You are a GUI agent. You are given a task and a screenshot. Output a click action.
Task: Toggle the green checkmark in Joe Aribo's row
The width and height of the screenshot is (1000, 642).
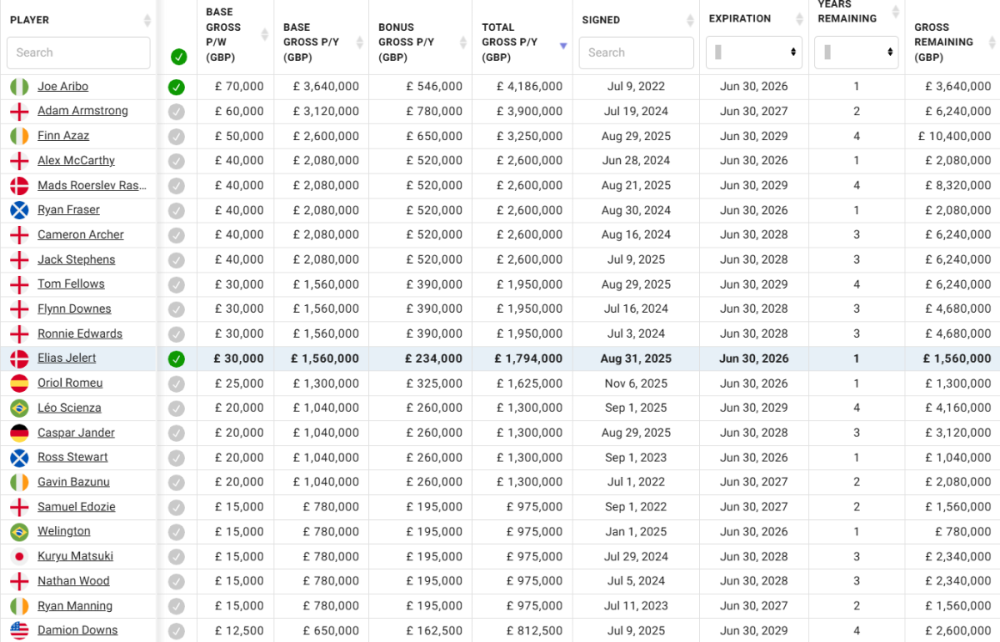pyautogui.click(x=176, y=87)
